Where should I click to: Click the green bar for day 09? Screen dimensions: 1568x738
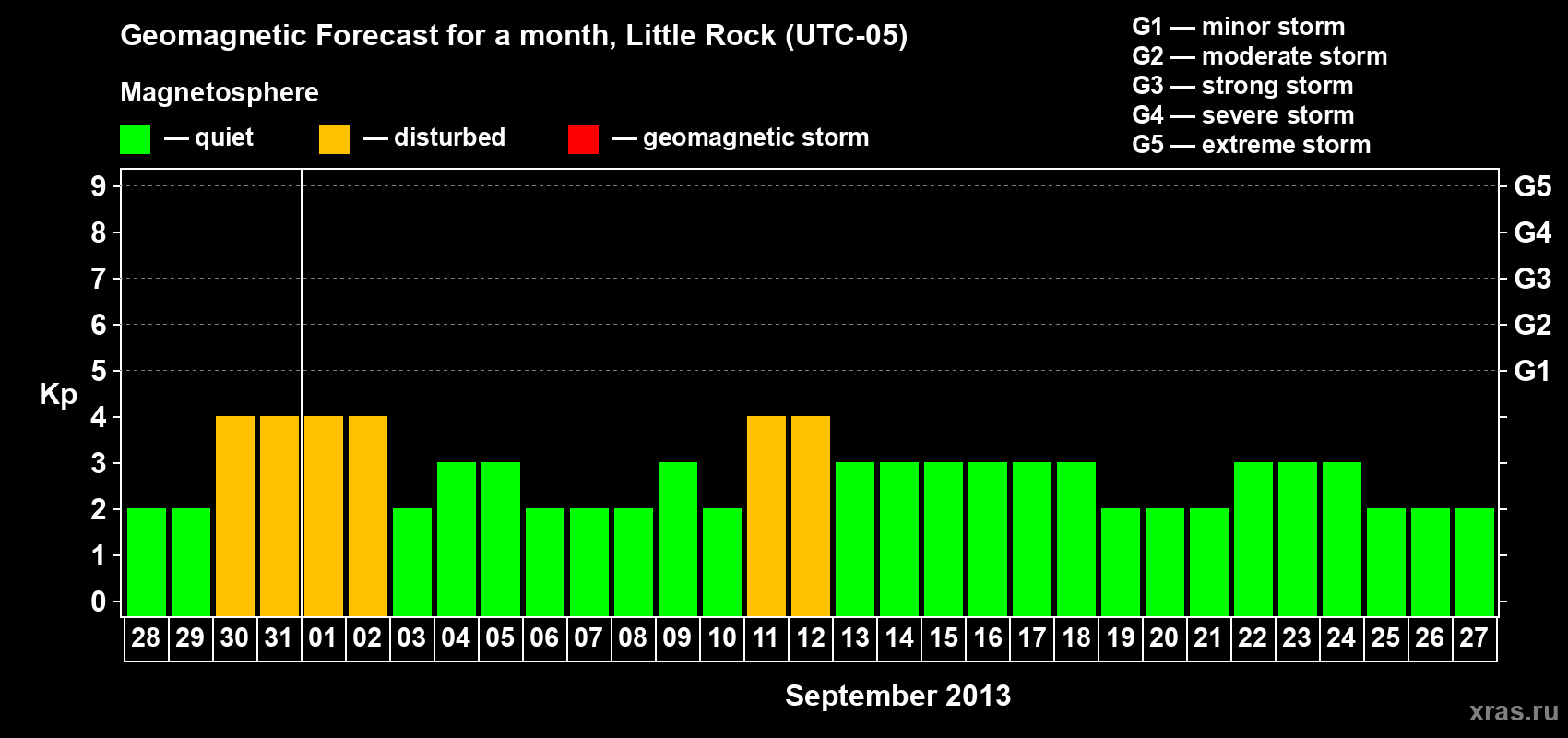pyautogui.click(x=678, y=540)
